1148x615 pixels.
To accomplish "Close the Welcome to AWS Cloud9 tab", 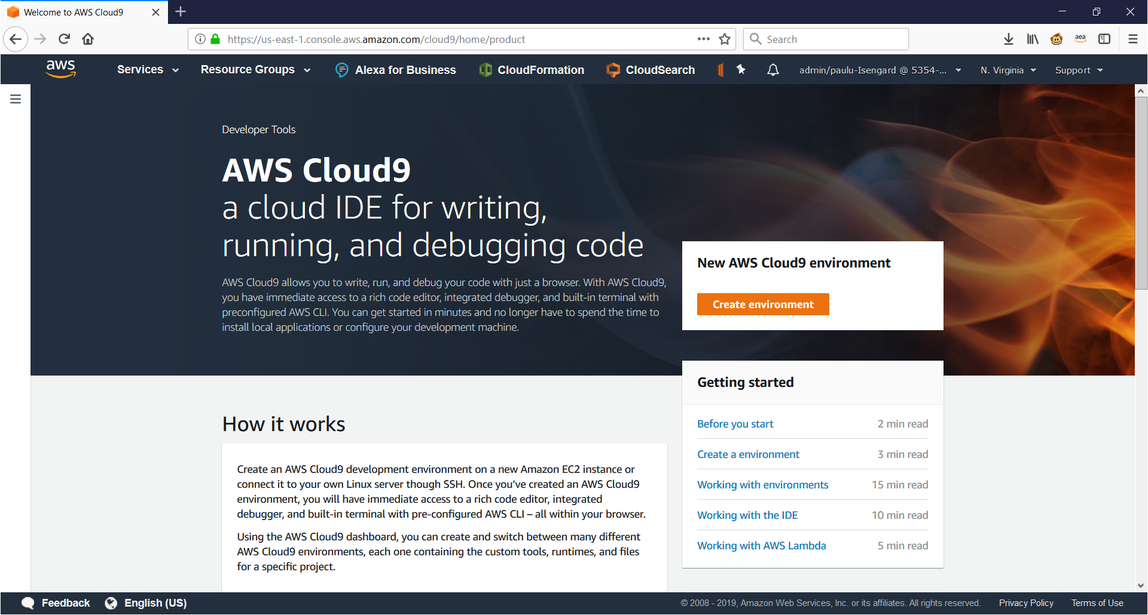I will coord(156,12).
